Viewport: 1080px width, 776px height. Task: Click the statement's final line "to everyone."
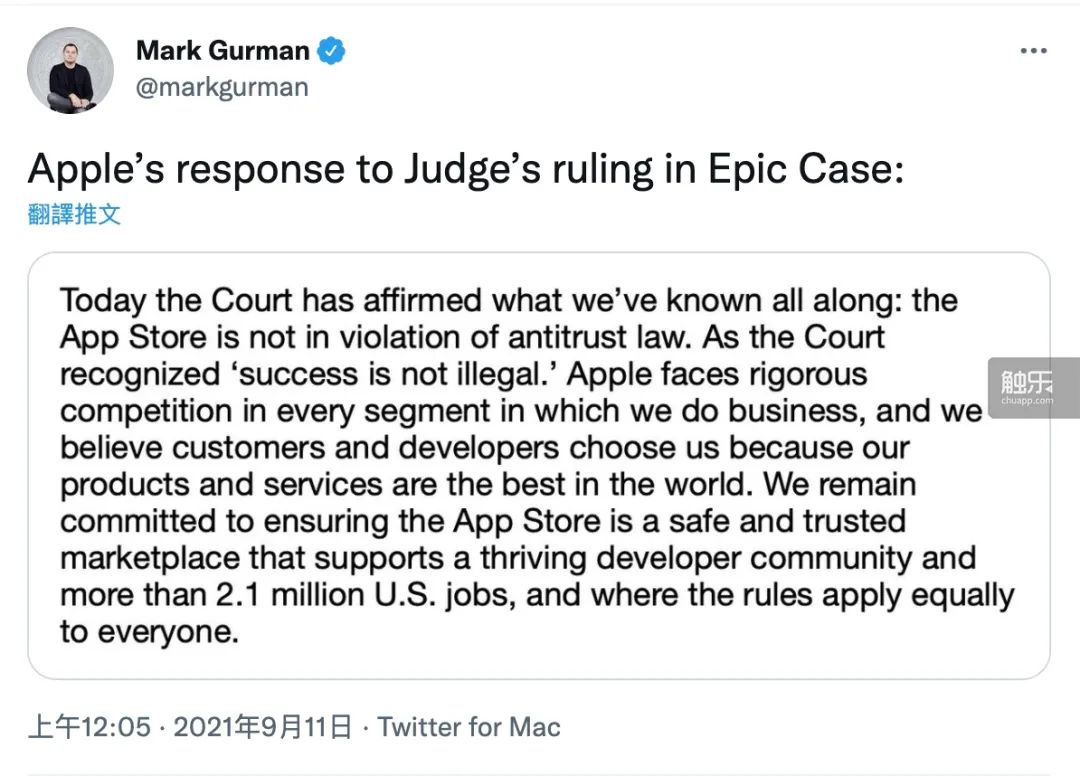pyautogui.click(x=150, y=632)
